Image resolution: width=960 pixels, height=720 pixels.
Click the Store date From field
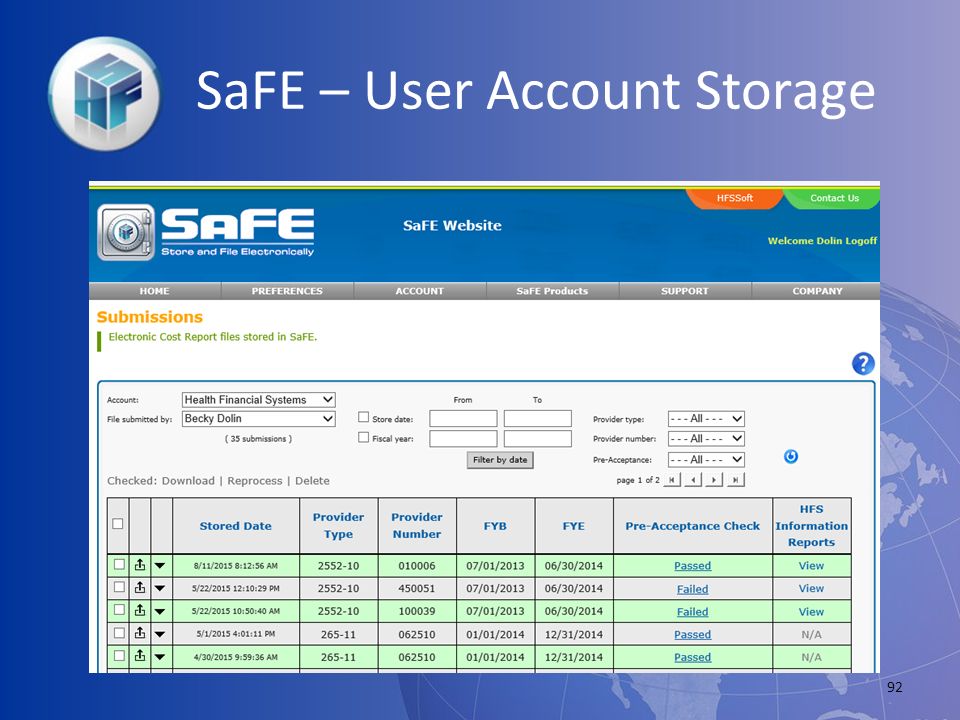pyautogui.click(x=463, y=419)
